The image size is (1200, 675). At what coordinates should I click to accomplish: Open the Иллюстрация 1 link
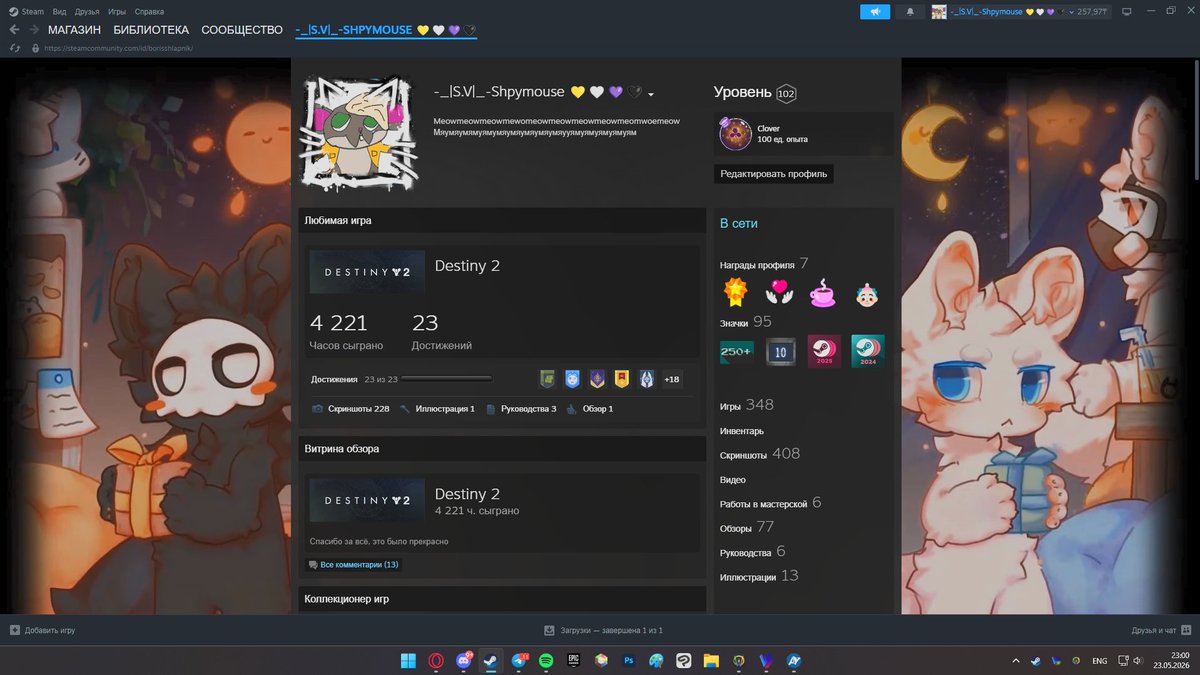(x=437, y=409)
